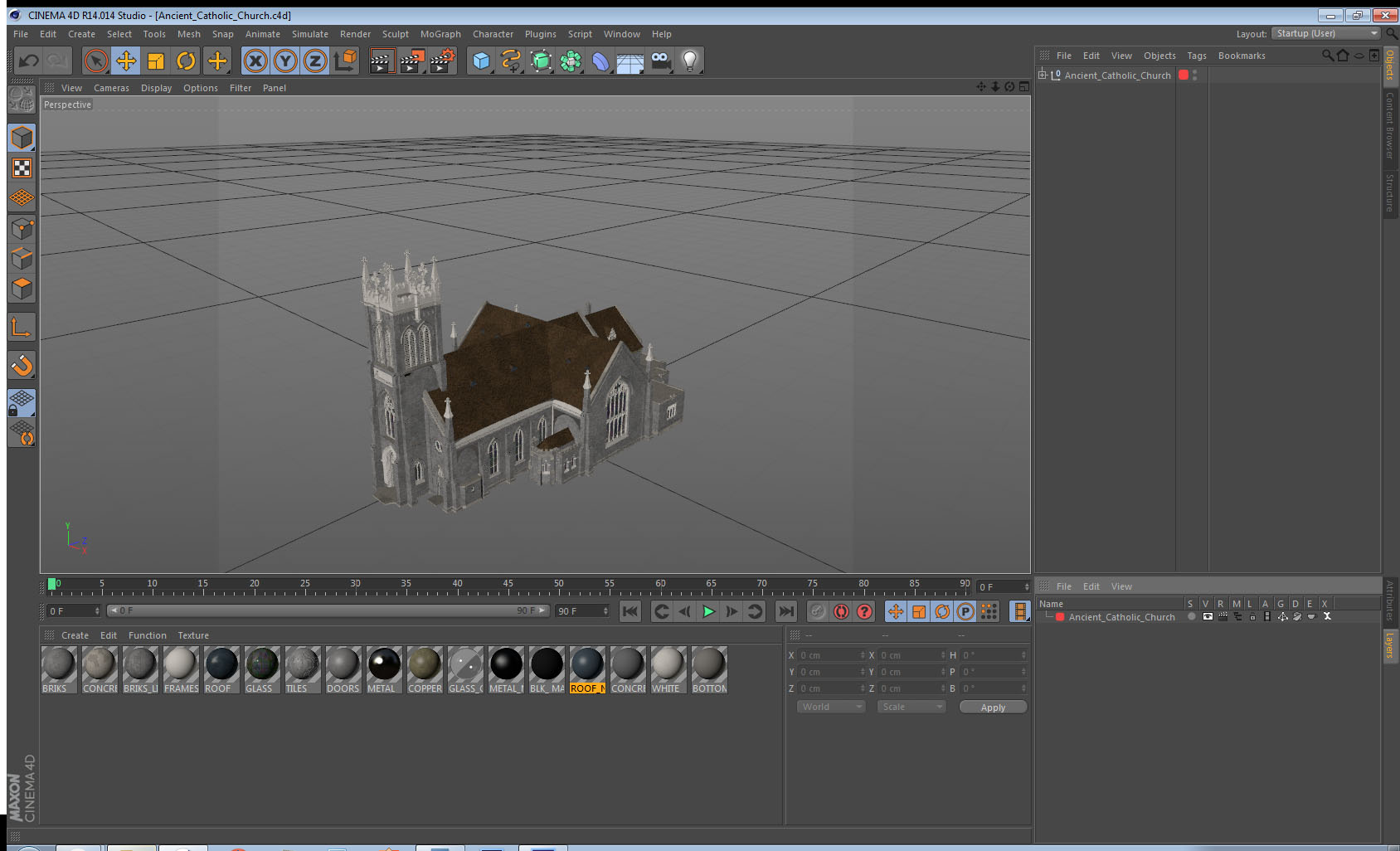Play the animation forward
This screenshot has height=851, width=1400.
click(708, 611)
